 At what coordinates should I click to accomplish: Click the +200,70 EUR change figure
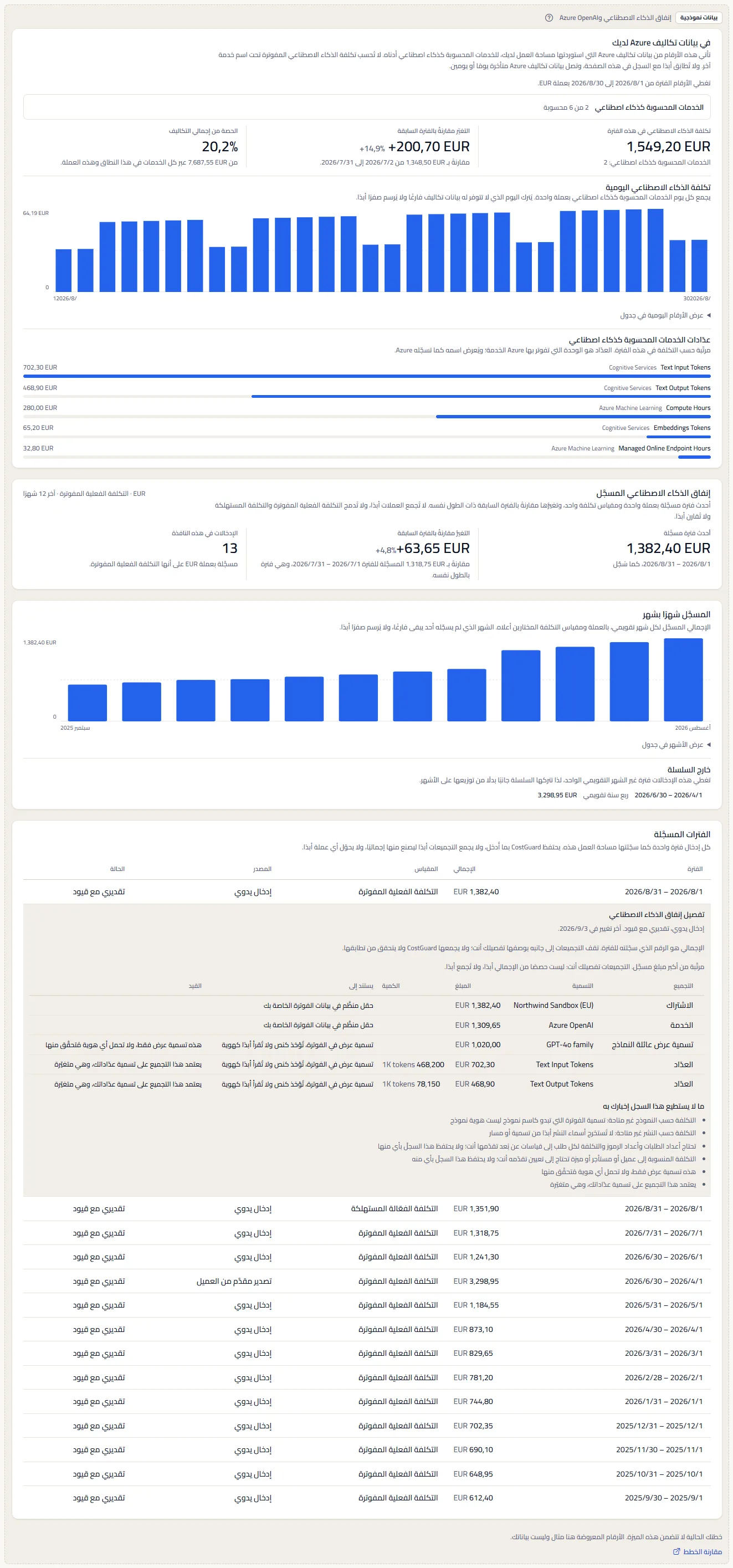point(429,147)
